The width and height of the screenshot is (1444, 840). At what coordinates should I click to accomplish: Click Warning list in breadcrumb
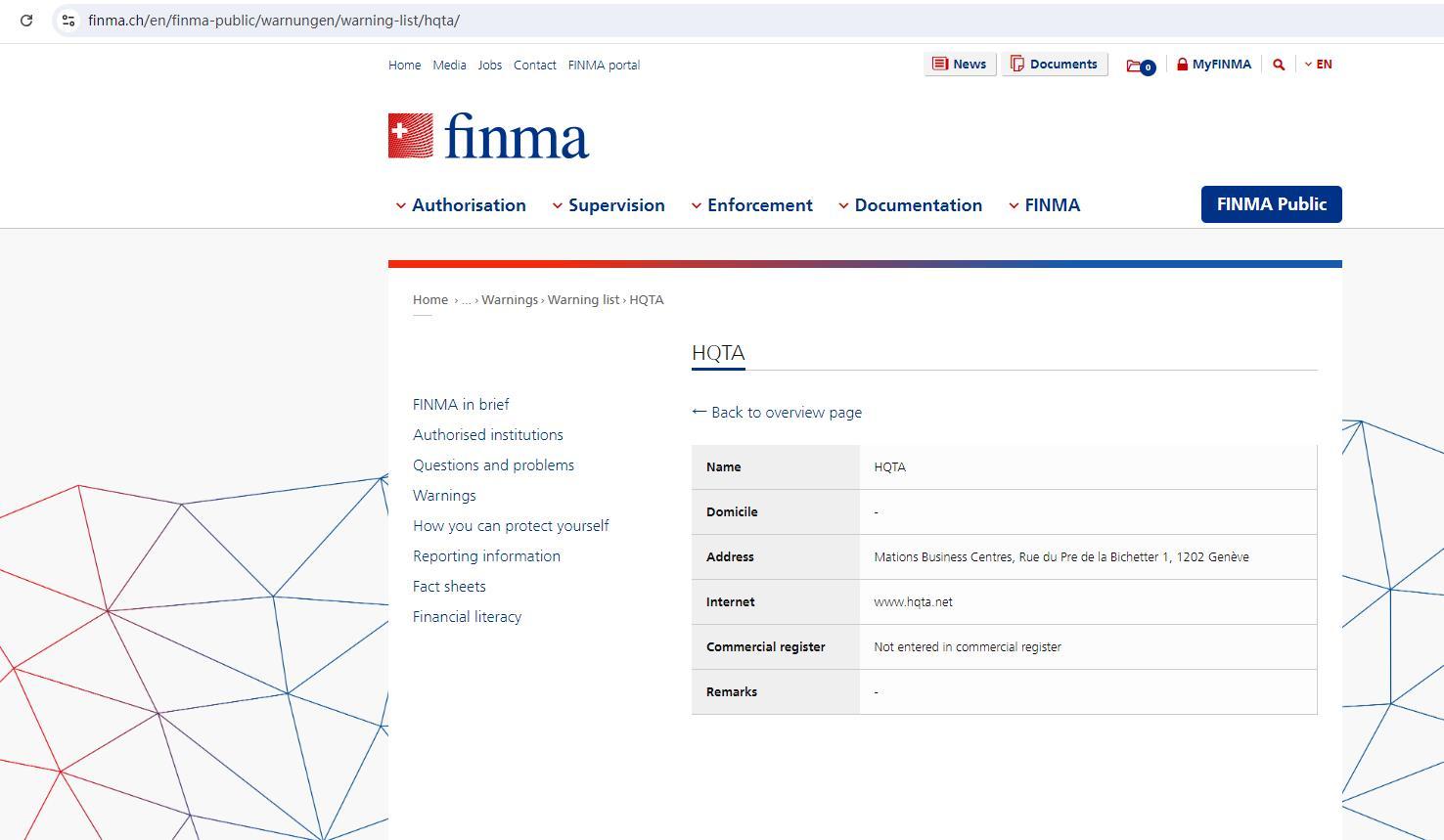coord(583,300)
